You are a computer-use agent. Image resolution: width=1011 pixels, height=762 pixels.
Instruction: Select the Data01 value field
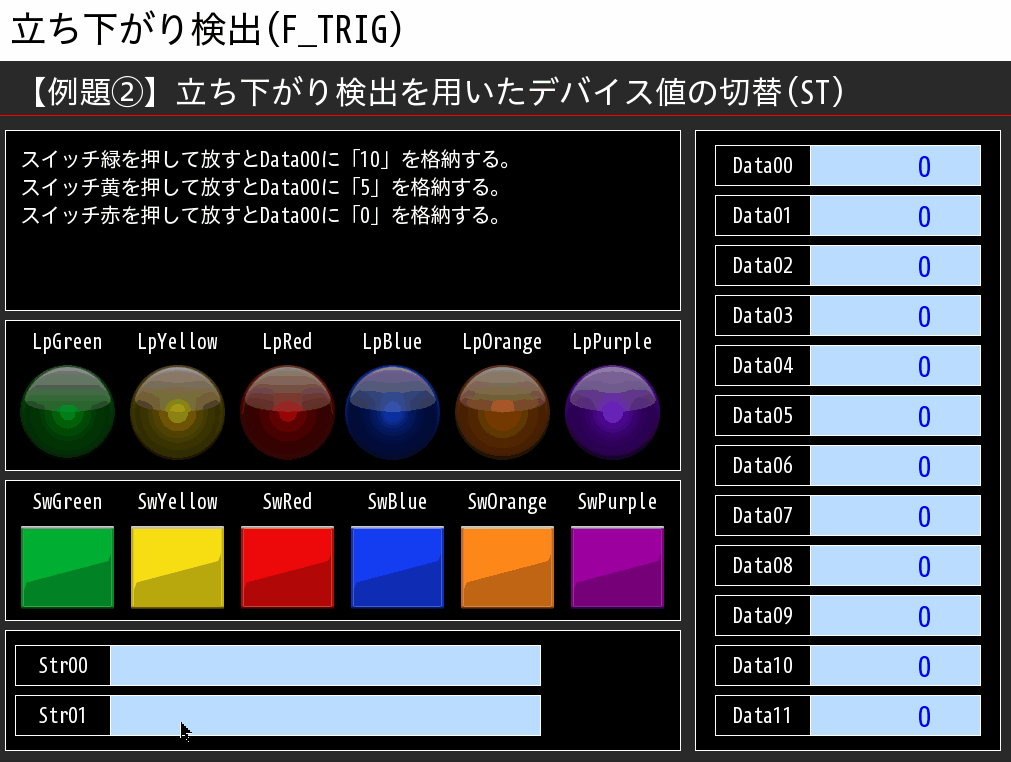click(895, 215)
